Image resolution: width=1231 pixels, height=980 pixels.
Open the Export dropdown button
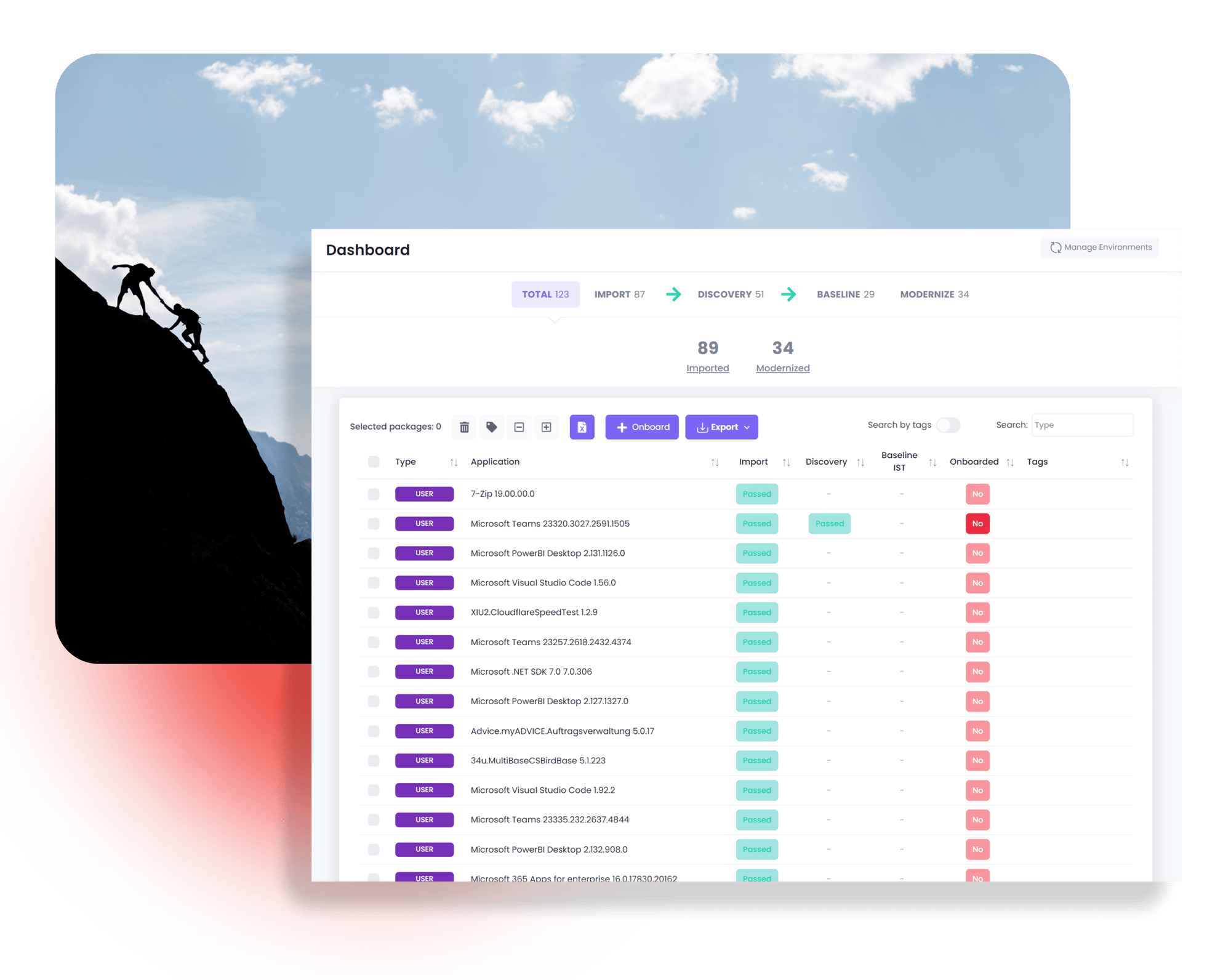(x=721, y=427)
